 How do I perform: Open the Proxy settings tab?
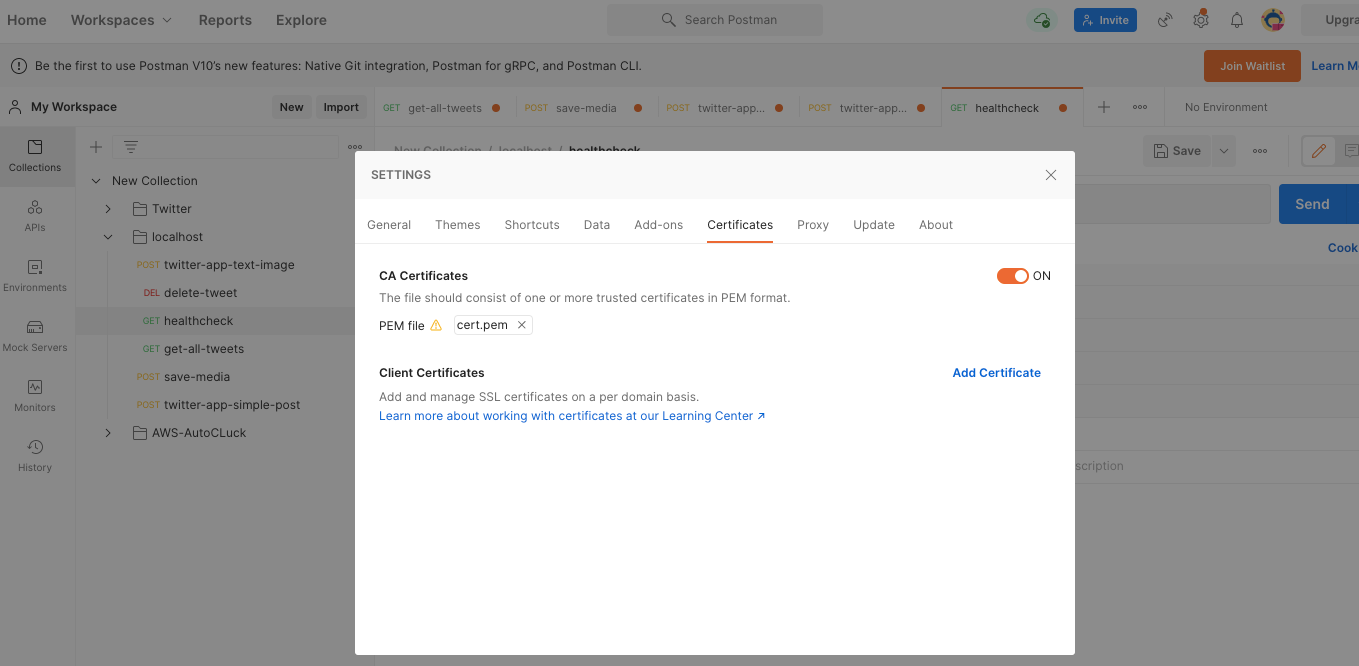(813, 225)
